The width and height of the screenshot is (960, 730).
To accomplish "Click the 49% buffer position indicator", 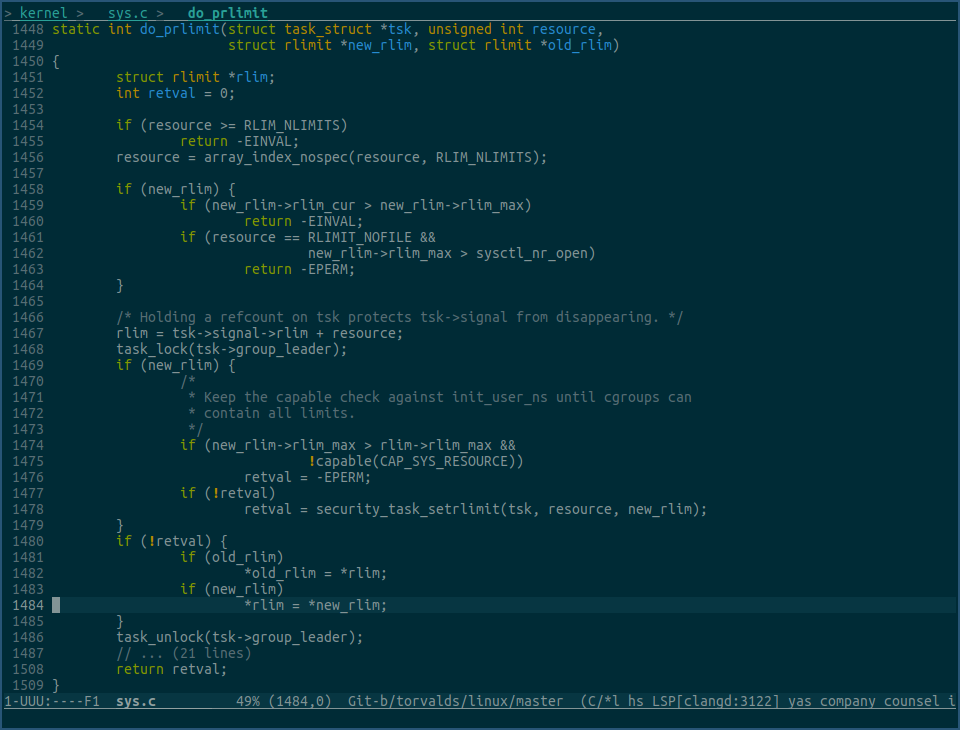I will (247, 702).
